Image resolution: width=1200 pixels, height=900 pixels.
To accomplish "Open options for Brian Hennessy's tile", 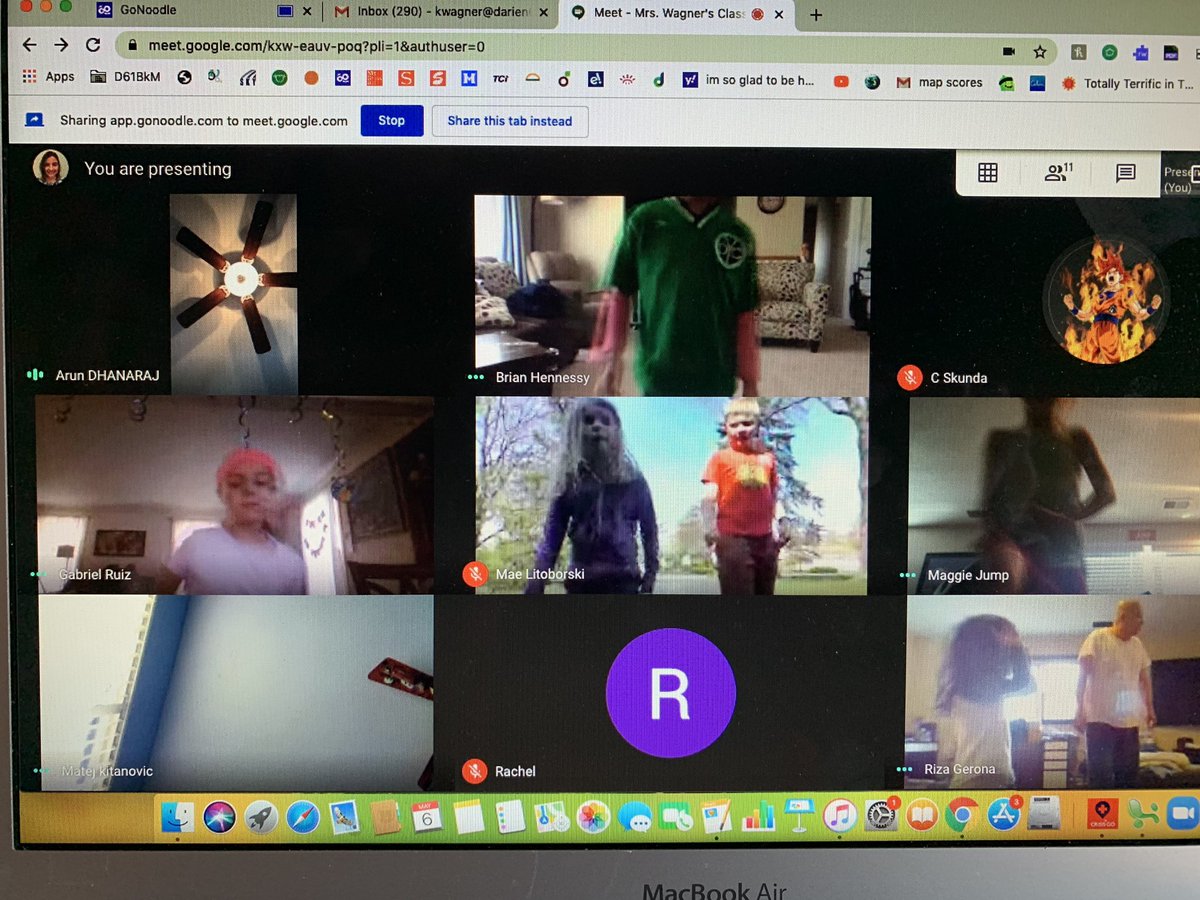I will point(473,378).
